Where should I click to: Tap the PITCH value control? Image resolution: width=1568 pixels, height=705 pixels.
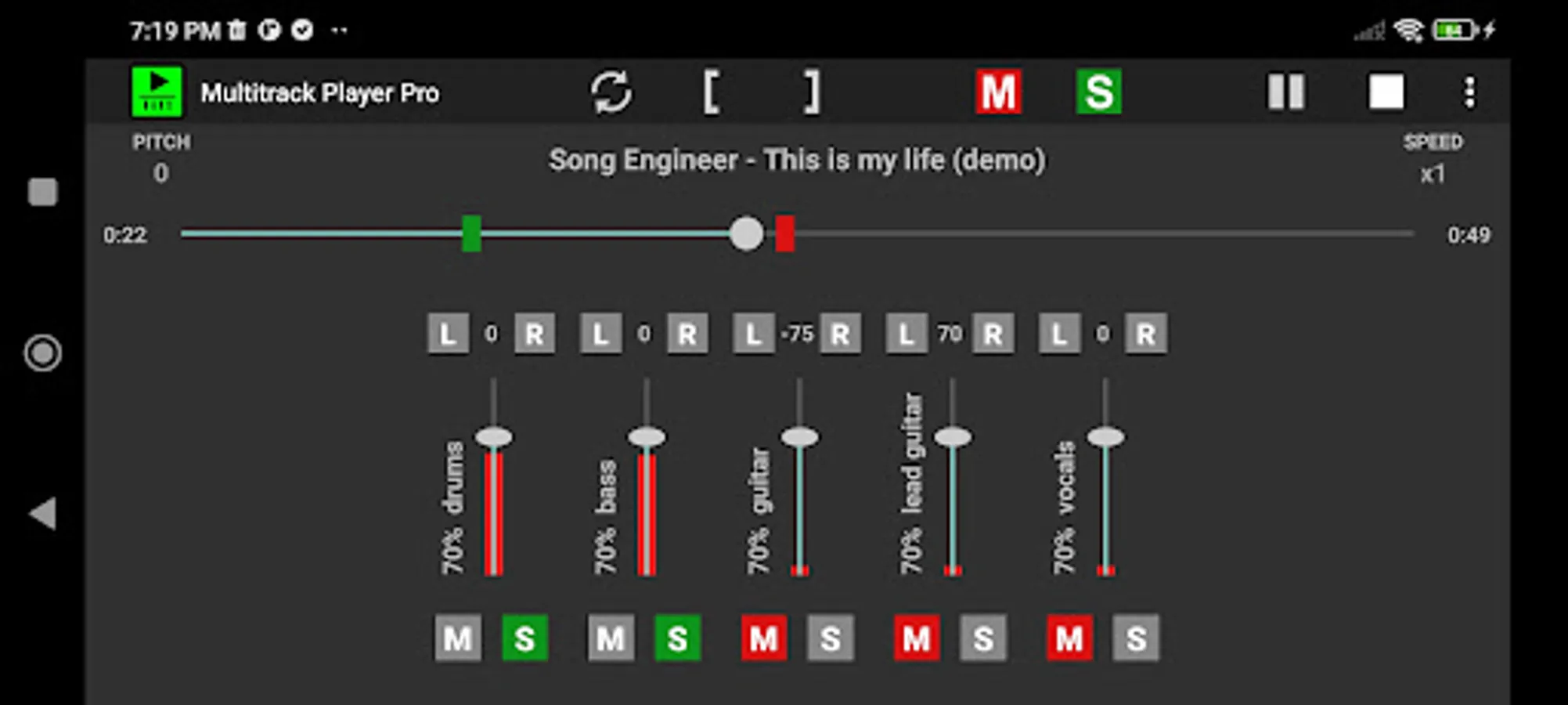tap(160, 157)
